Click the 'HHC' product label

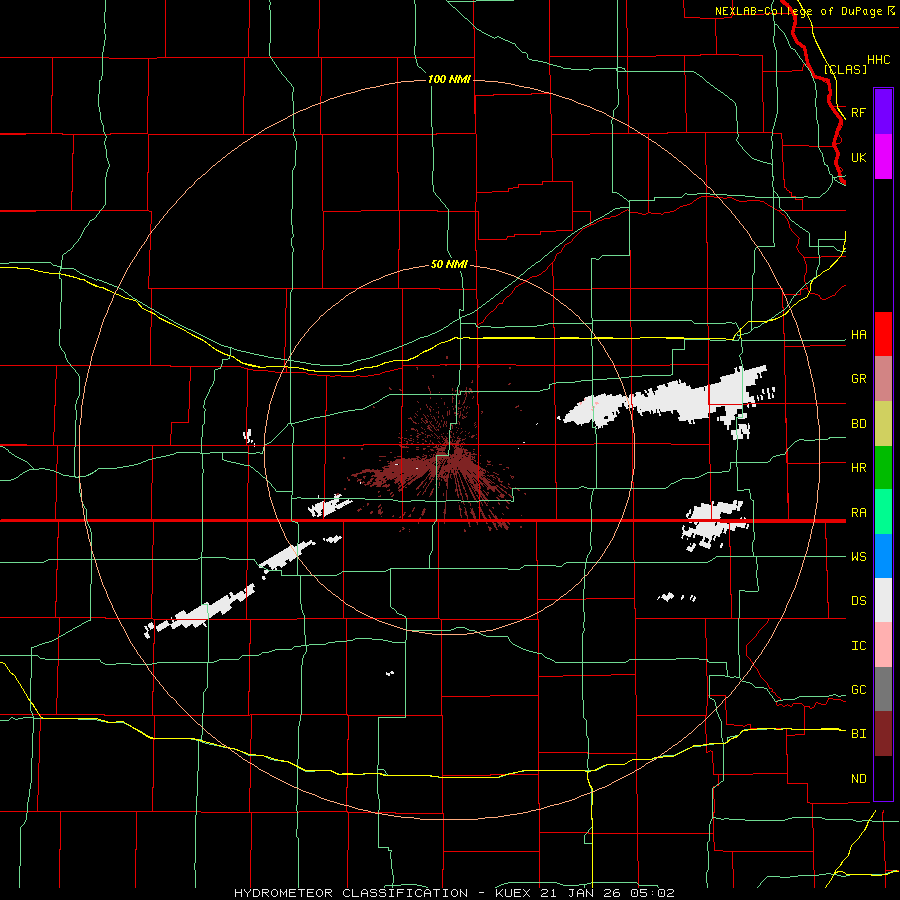tap(878, 60)
